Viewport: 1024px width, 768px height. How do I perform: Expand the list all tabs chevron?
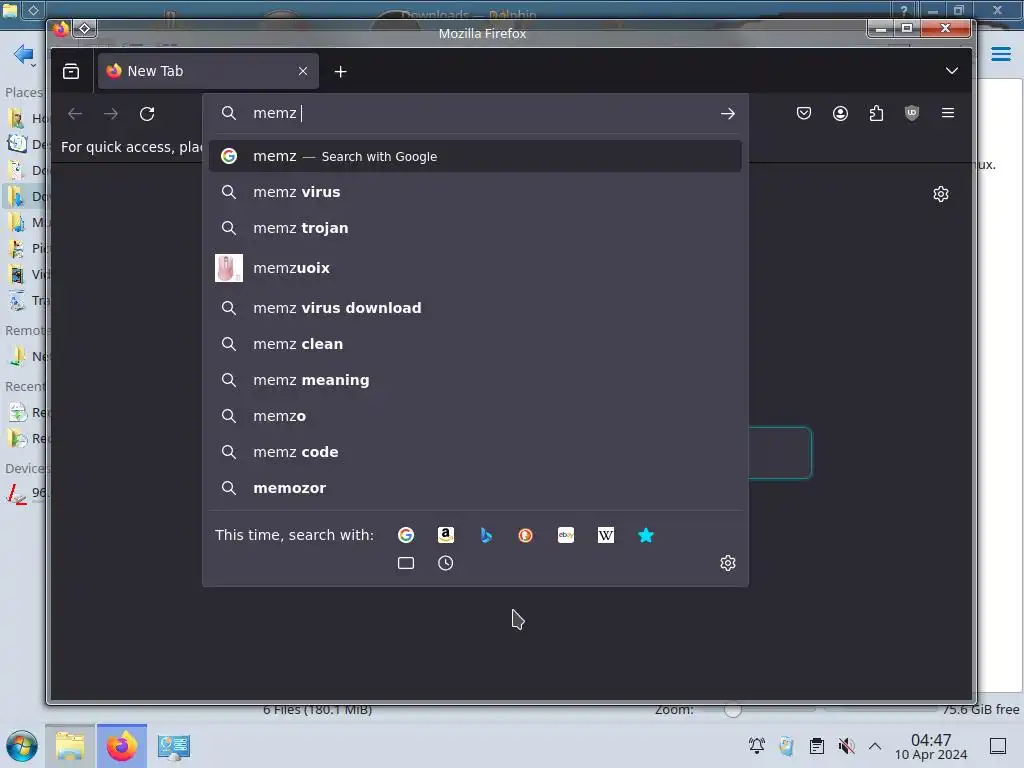[952, 71]
